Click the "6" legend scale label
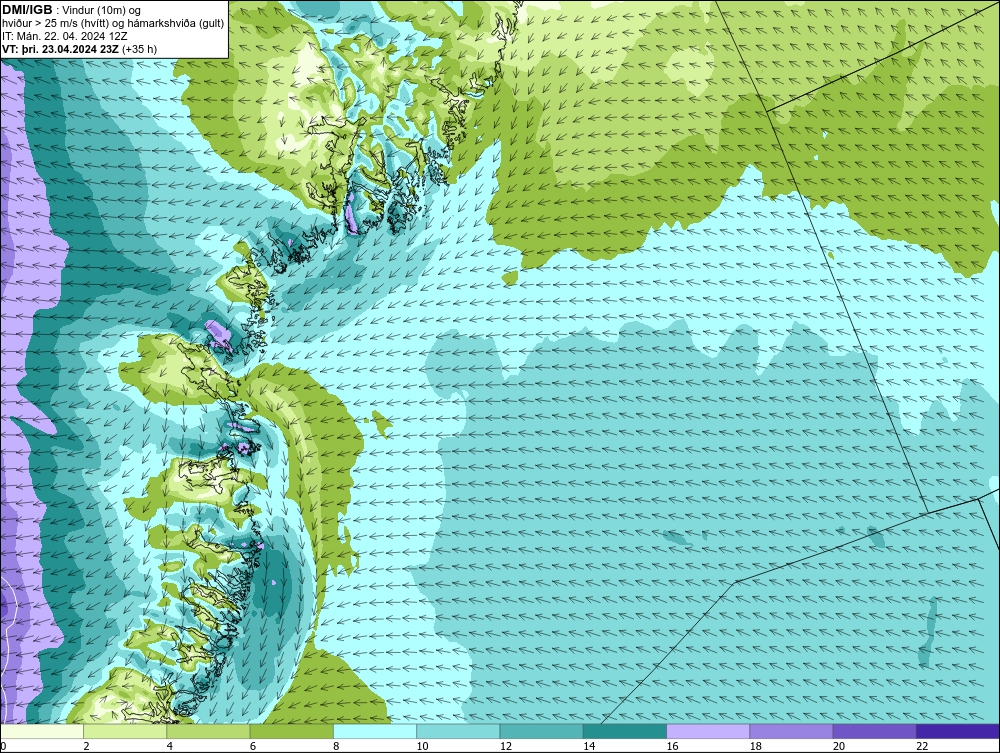Image resolution: width=1000 pixels, height=753 pixels. click(x=253, y=746)
